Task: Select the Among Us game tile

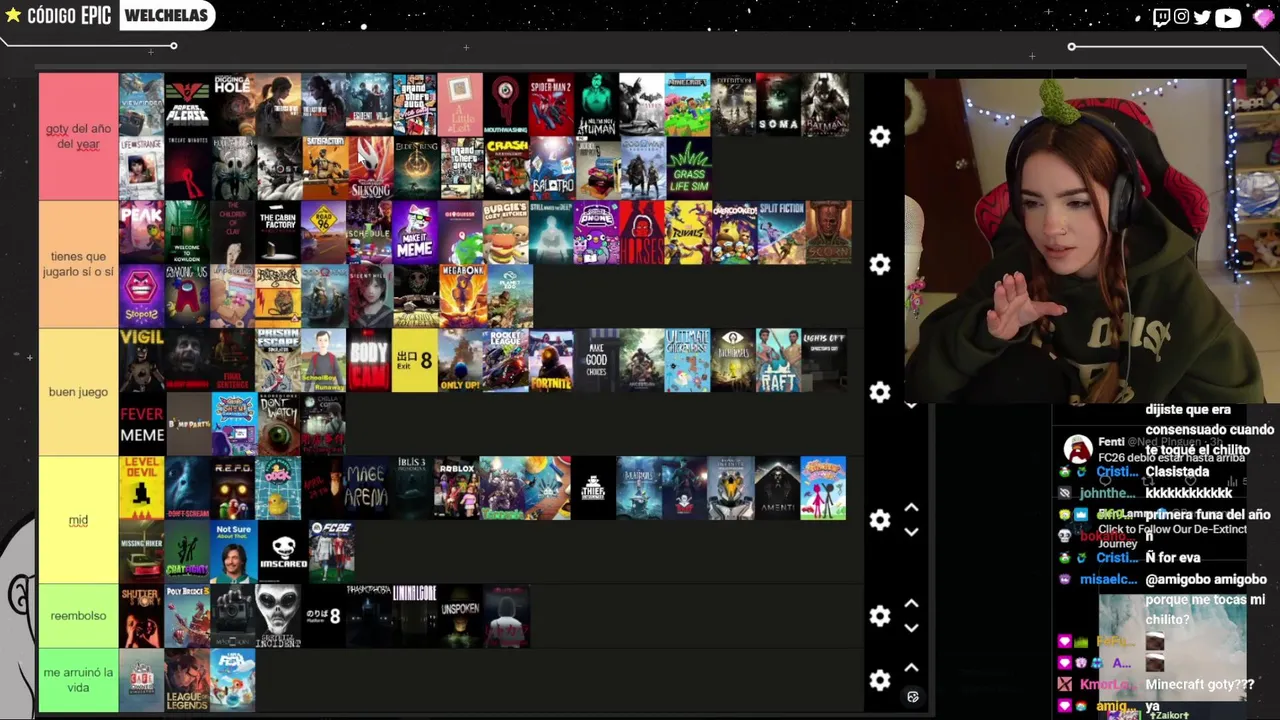Action: point(187,296)
